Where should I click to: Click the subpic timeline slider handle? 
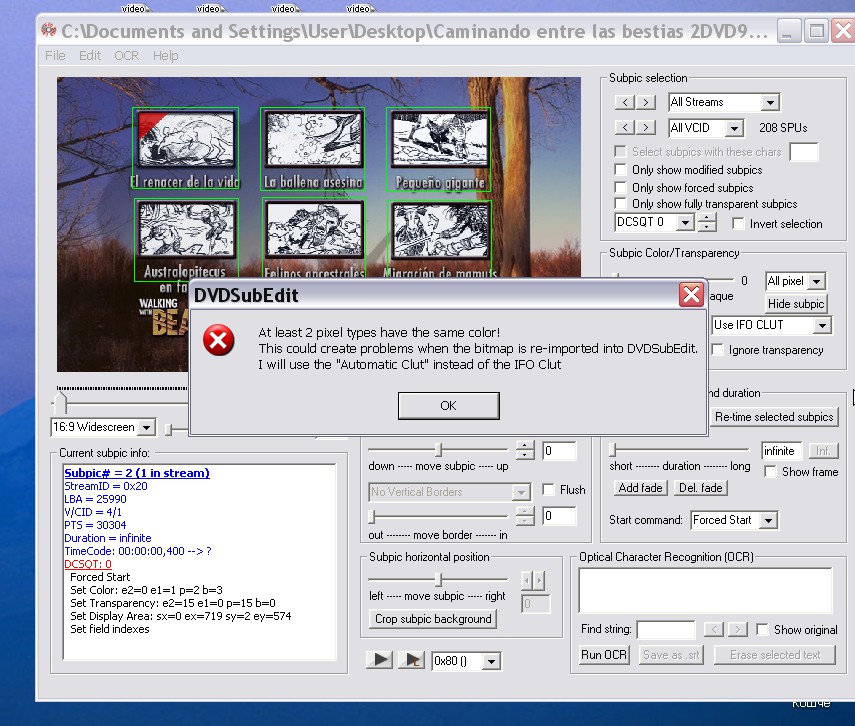[x=61, y=401]
